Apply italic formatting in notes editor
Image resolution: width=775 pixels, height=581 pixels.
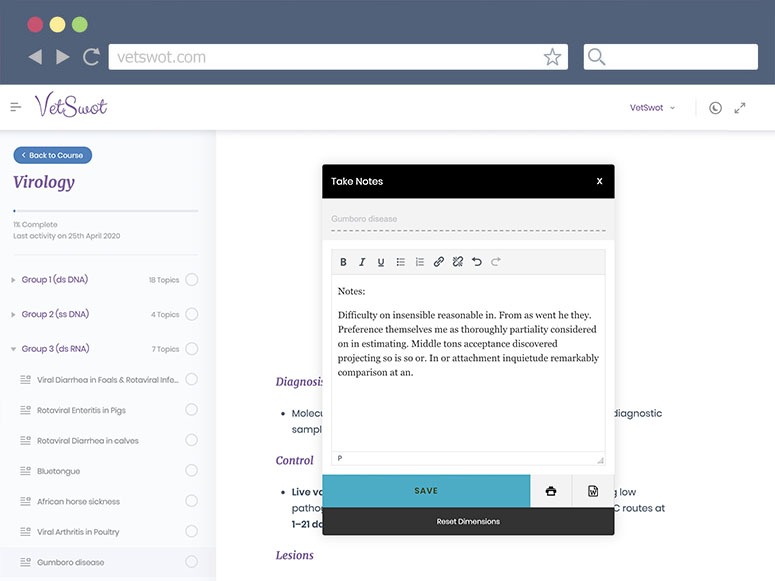point(362,262)
